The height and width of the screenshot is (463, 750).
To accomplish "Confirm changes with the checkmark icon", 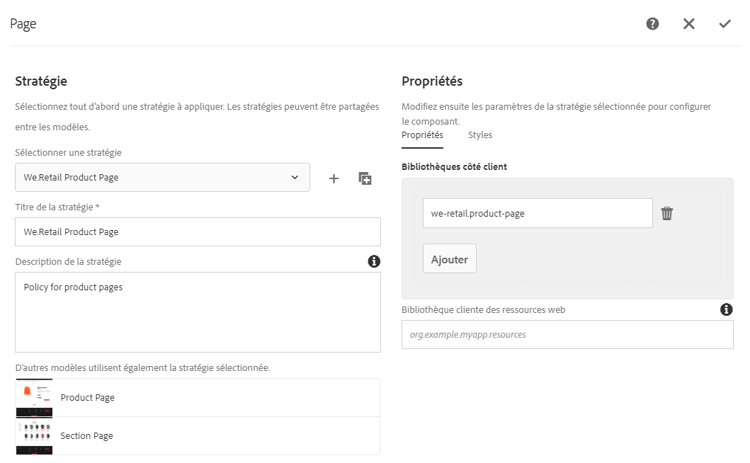I will coord(725,24).
